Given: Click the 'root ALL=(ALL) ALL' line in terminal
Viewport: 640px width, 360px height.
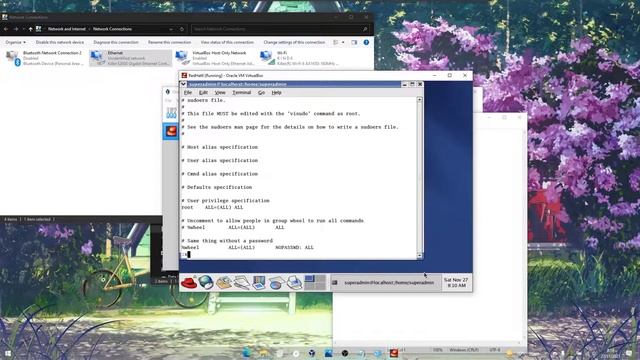Looking at the screenshot, I should [x=212, y=207].
